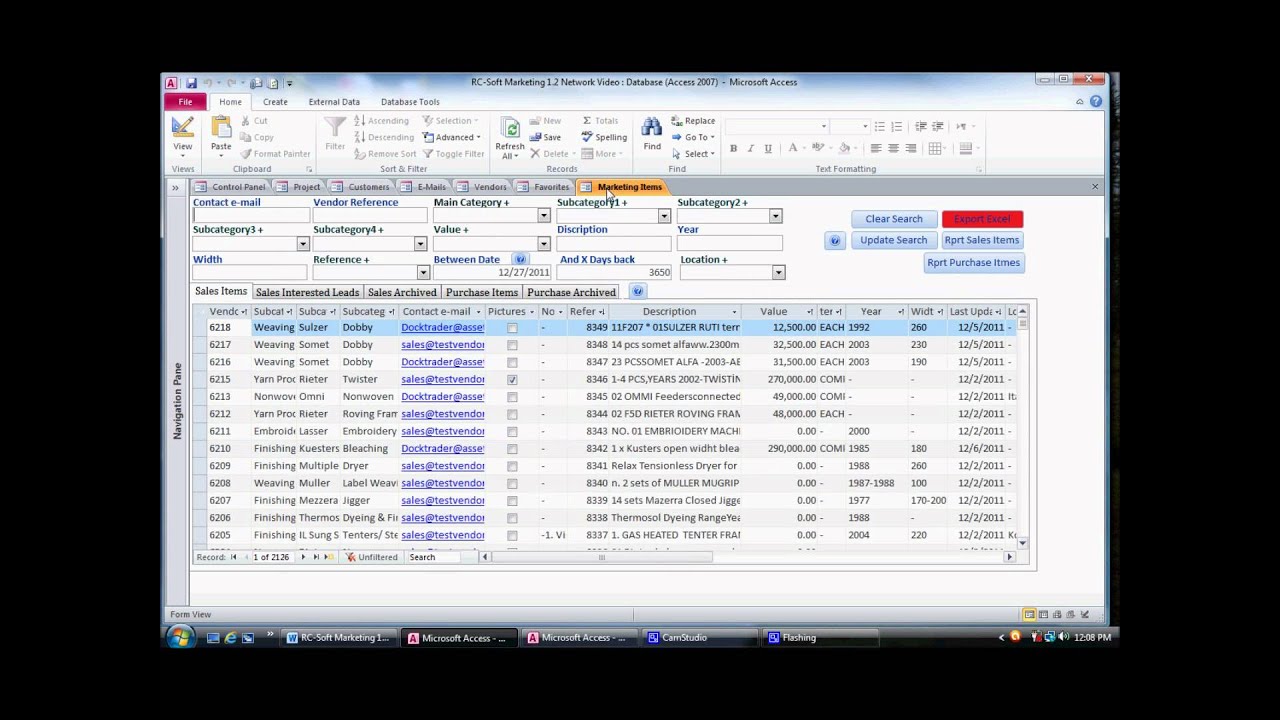This screenshot has width=1280, height=720.
Task: Open the Customers document tab
Action: point(361,187)
